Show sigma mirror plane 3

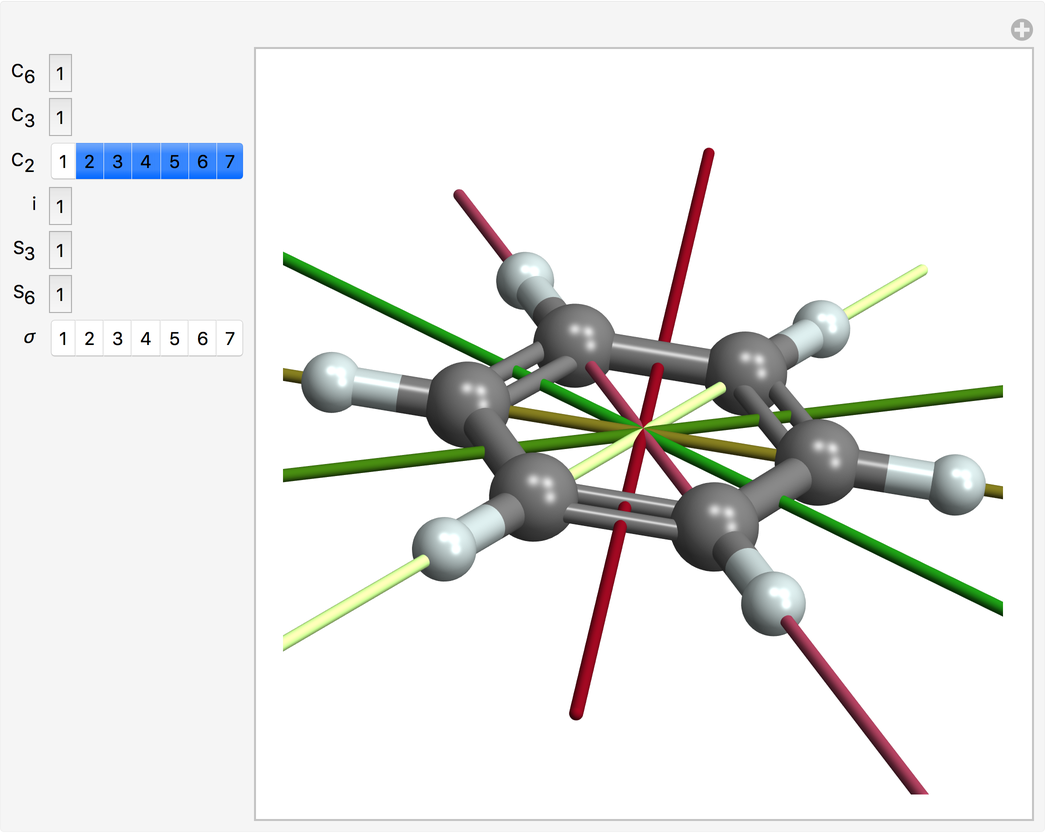coord(117,339)
